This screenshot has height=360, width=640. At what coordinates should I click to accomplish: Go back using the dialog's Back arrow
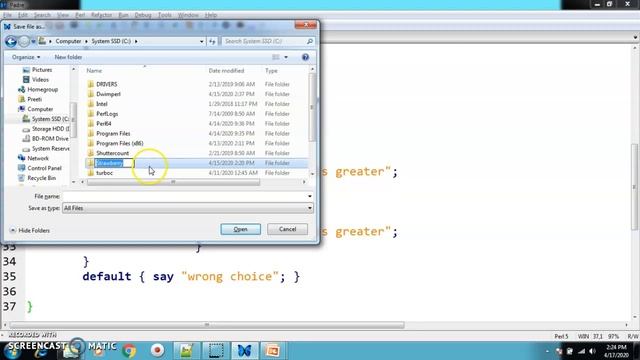pyautogui.click(x=11, y=41)
